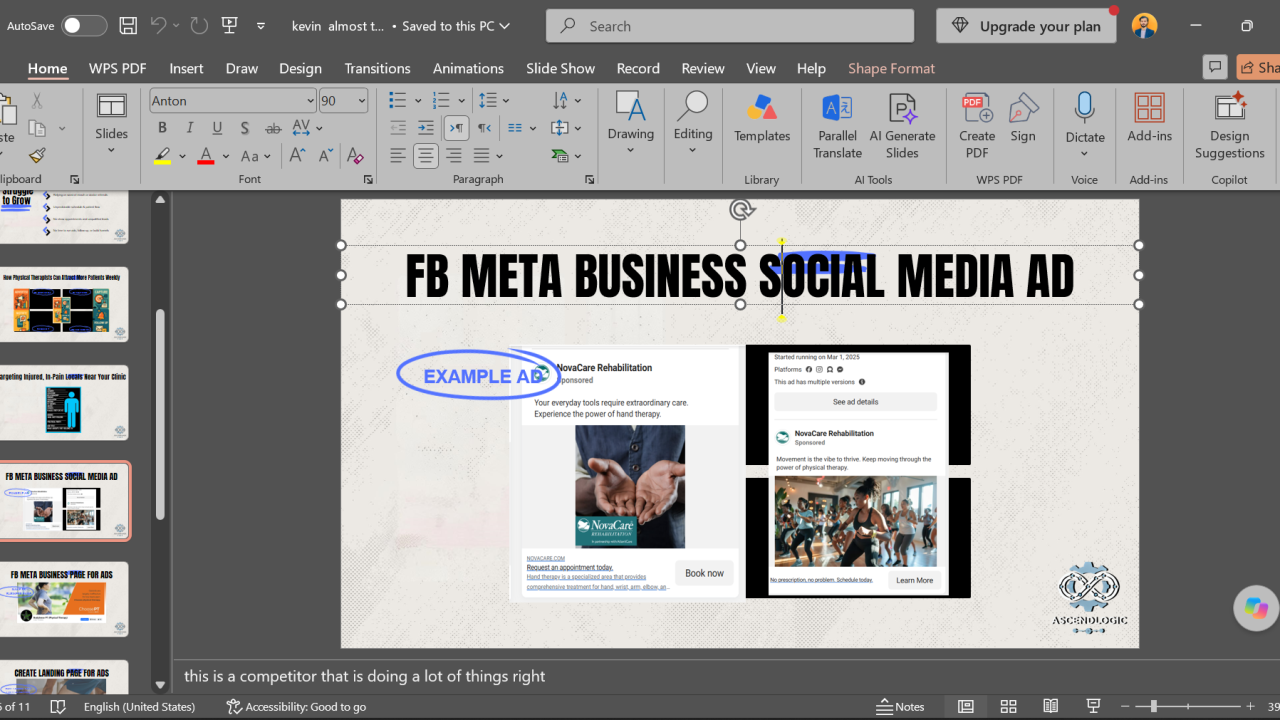The height and width of the screenshot is (720, 1280).
Task: Apply numbered list
Action: [440, 101]
